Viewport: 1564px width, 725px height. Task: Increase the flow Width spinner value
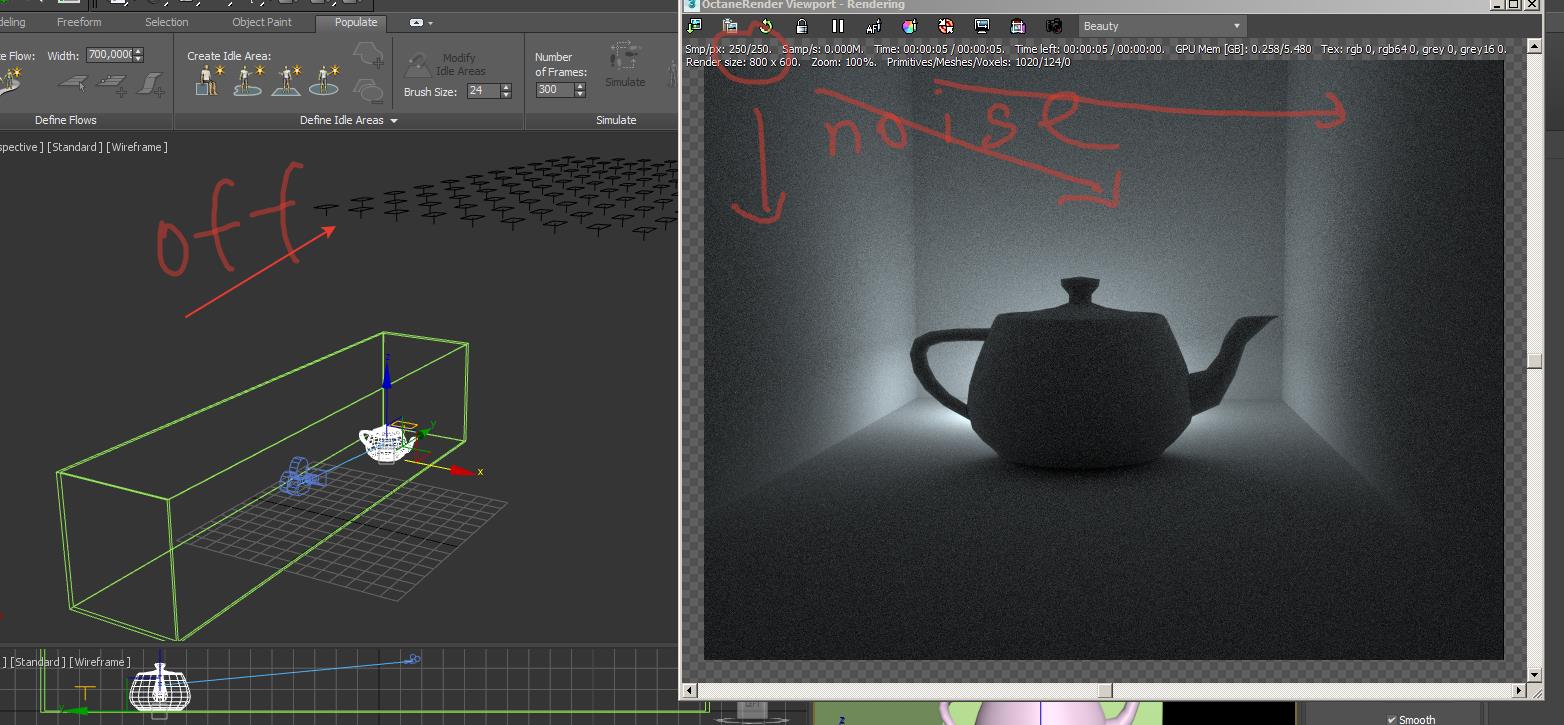[138, 52]
